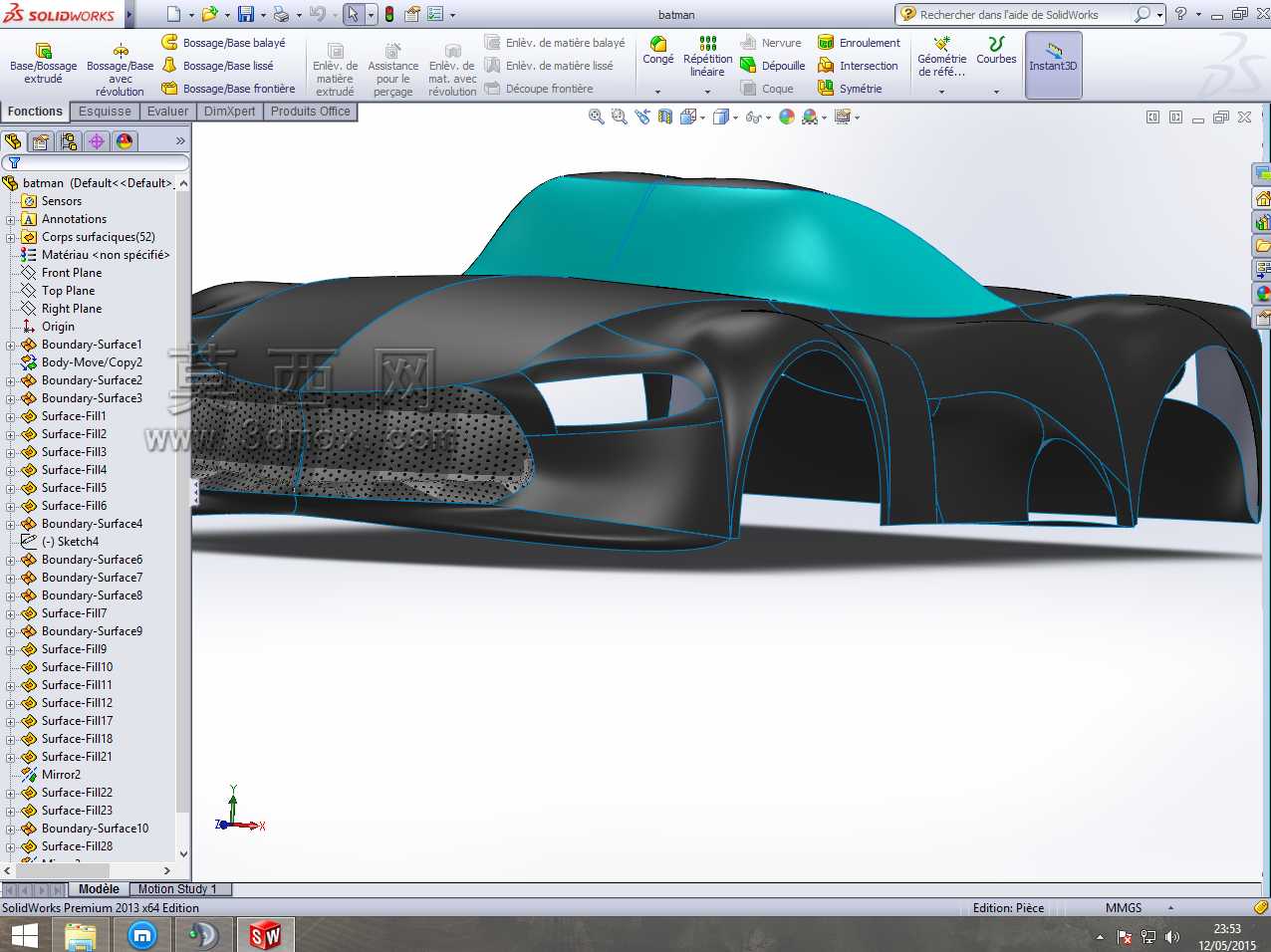The width and height of the screenshot is (1271, 952).
Task: Open the Congé dropdown arrow
Action: [658, 92]
